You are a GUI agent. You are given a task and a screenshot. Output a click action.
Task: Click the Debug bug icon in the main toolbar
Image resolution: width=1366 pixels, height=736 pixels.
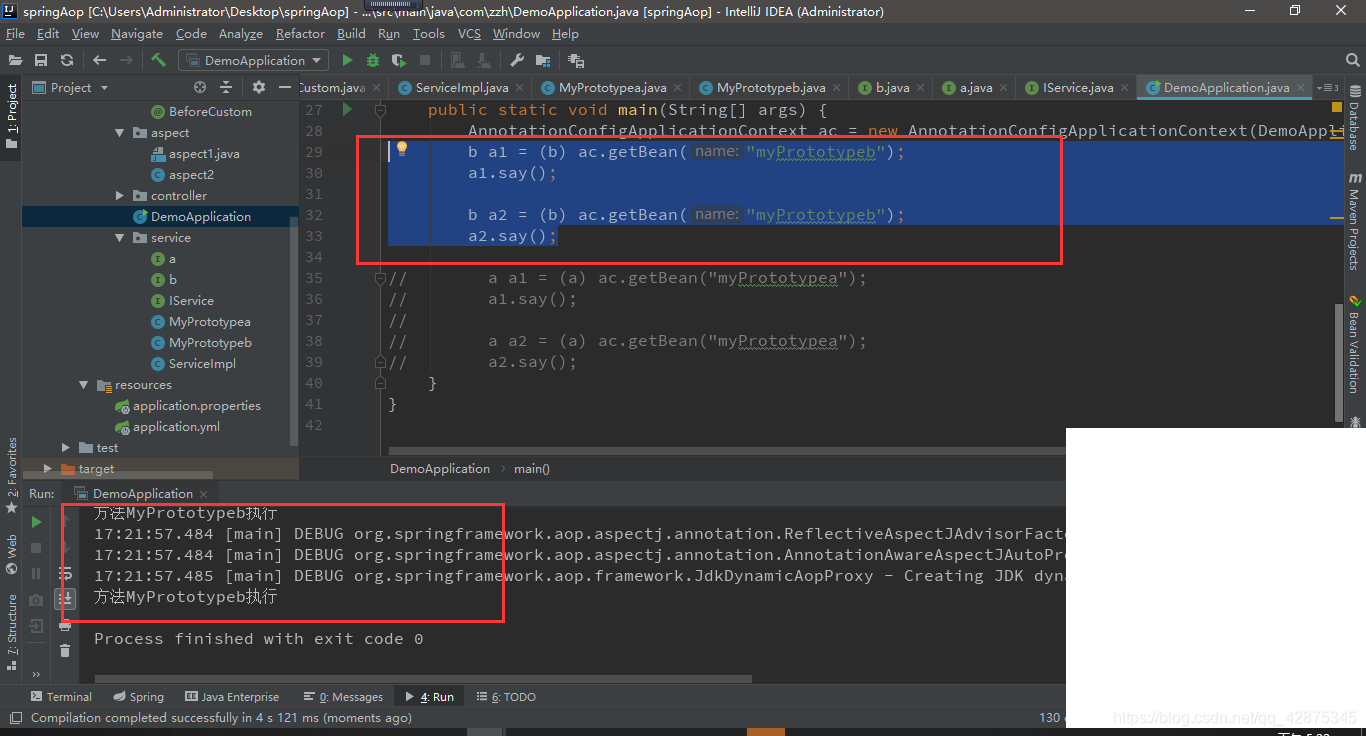coord(373,60)
